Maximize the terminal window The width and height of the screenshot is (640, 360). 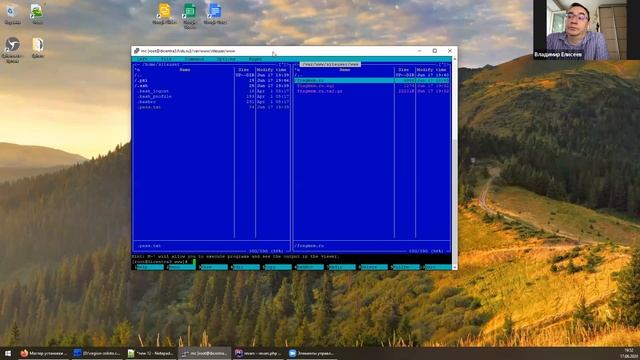(435, 51)
